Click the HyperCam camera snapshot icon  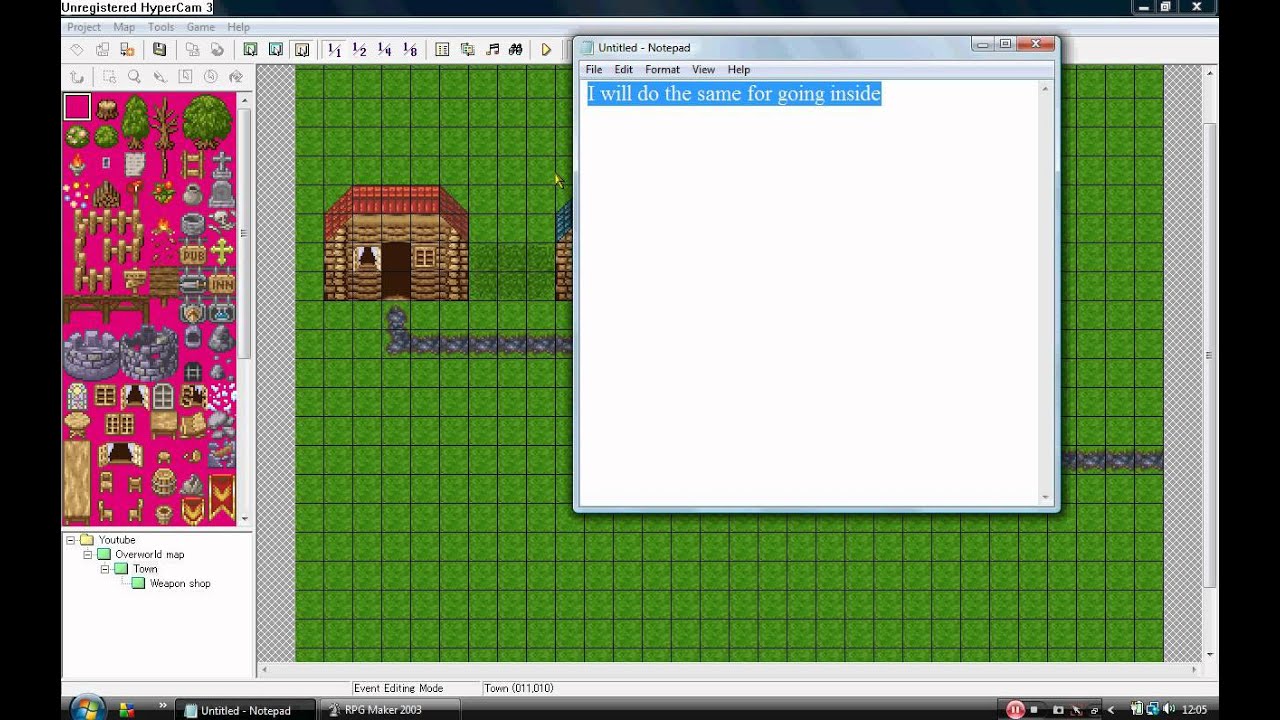coord(1058,710)
